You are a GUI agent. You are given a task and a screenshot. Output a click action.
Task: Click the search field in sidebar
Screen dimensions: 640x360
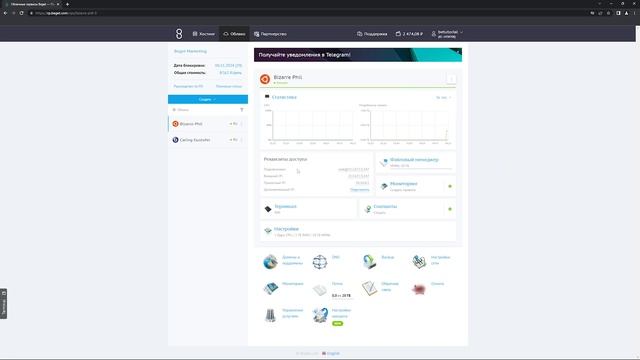[204, 110]
